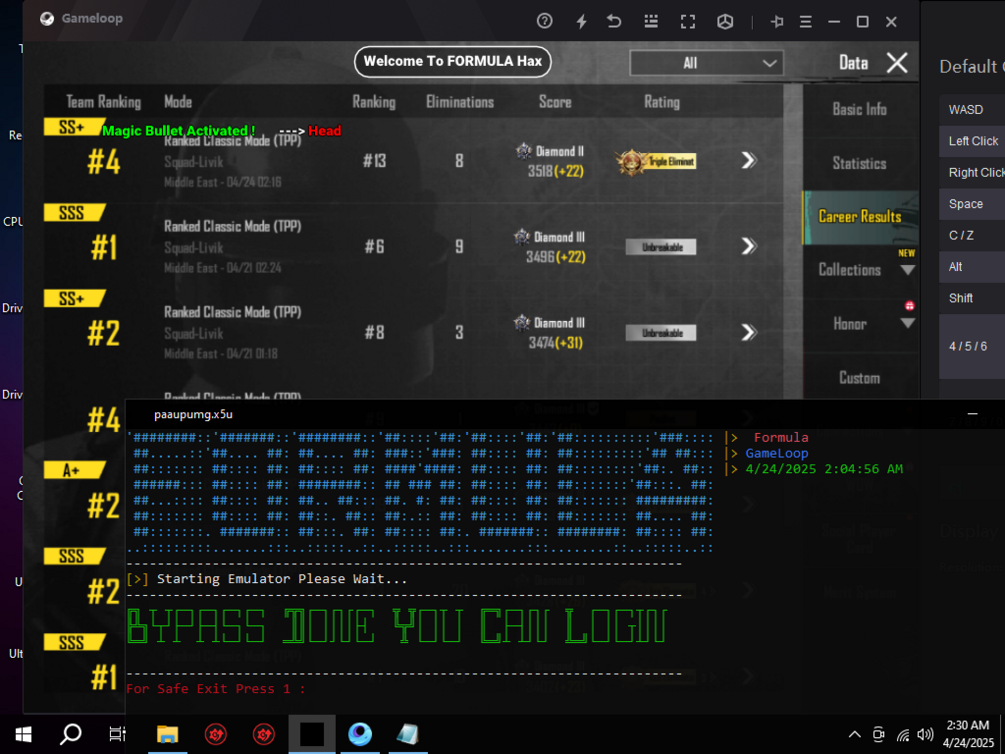Click the Gameloop logo in the title bar
The height and width of the screenshot is (754, 1005).
(x=47, y=19)
